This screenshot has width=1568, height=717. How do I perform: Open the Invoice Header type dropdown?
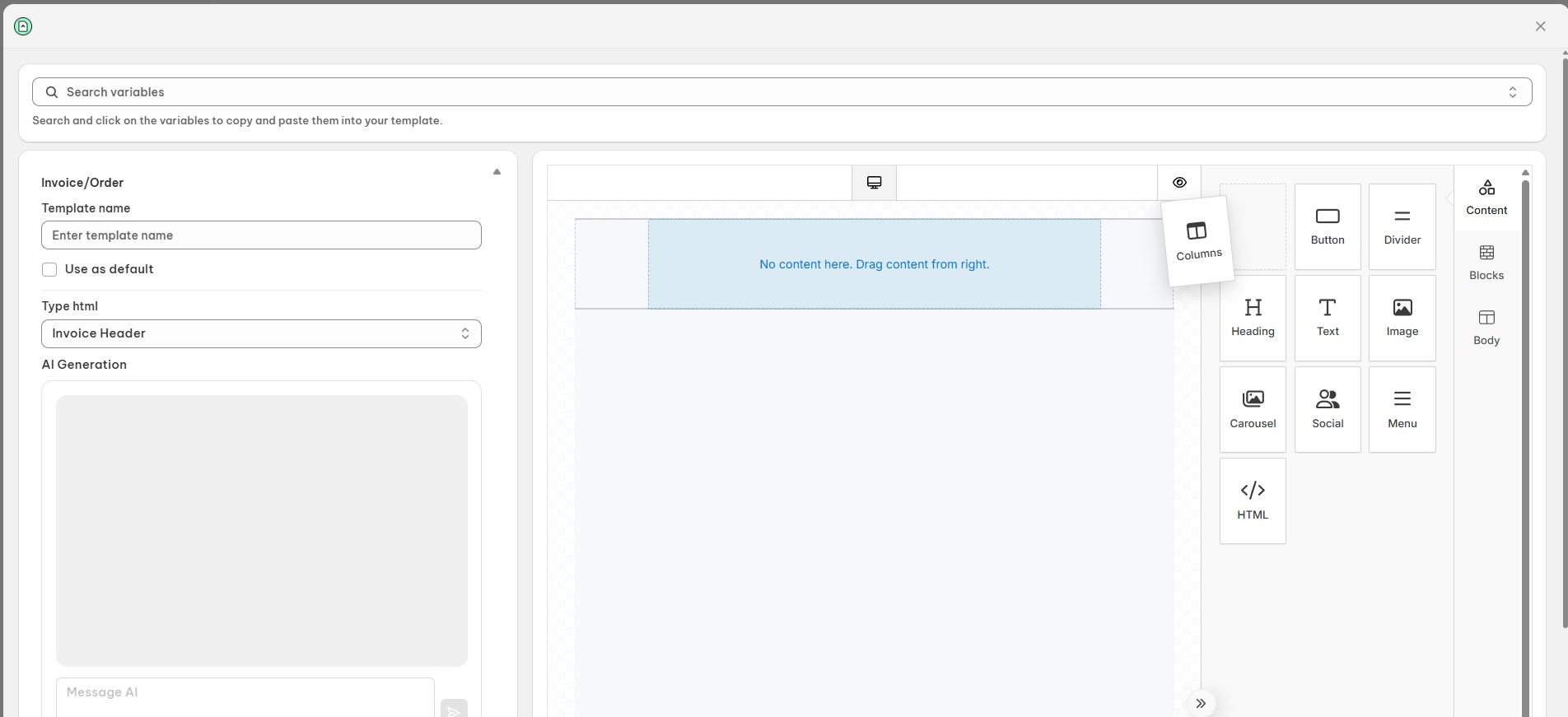click(261, 333)
